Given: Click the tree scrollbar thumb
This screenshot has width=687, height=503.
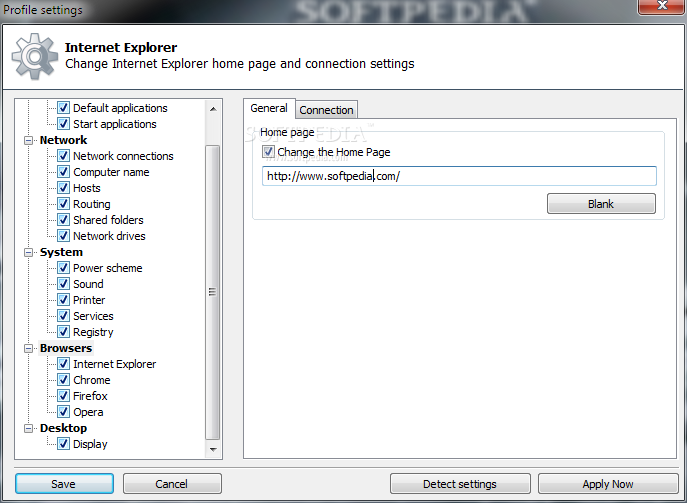Looking at the screenshot, I should (x=212, y=292).
